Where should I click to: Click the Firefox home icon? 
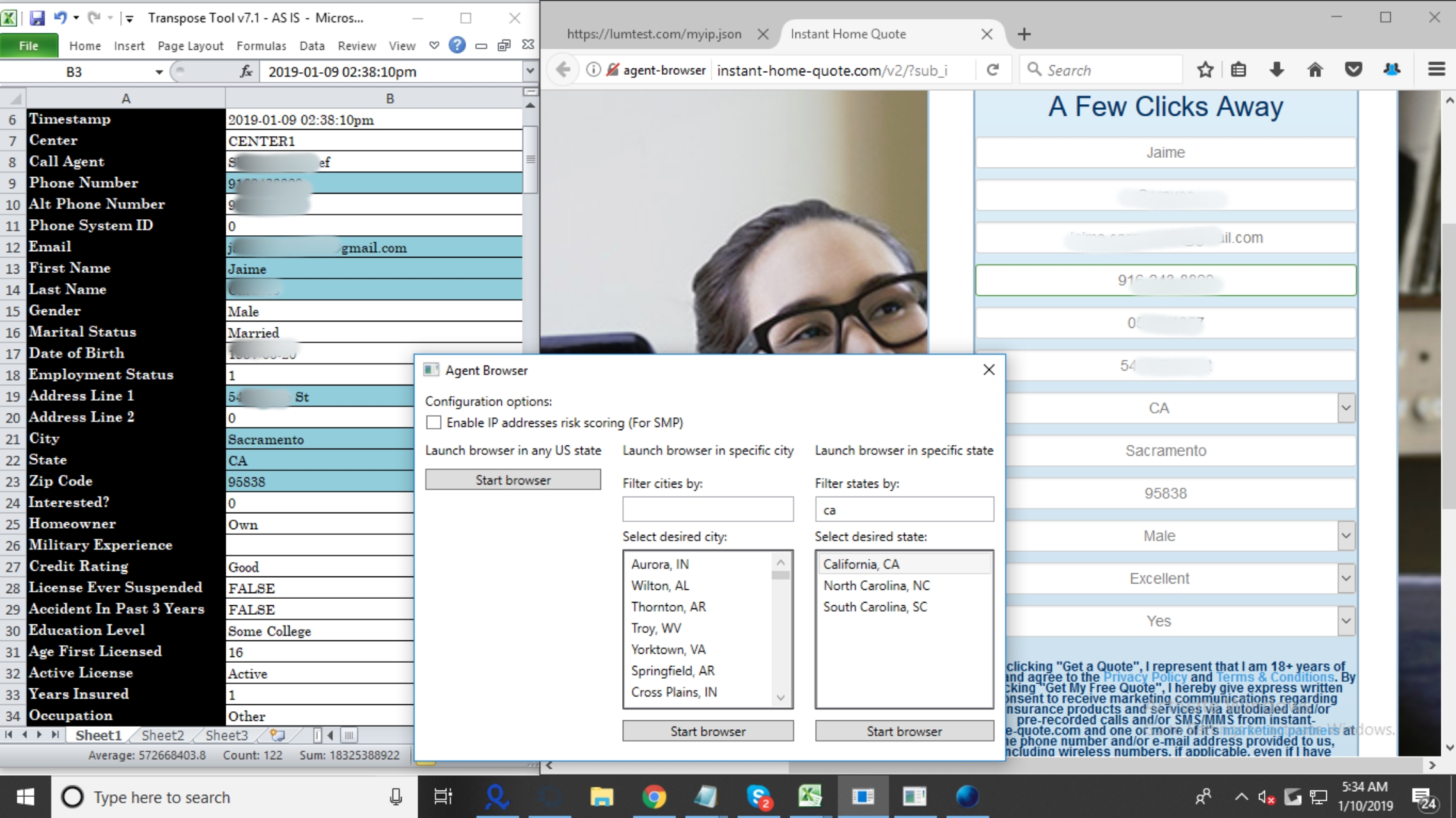coord(1315,70)
